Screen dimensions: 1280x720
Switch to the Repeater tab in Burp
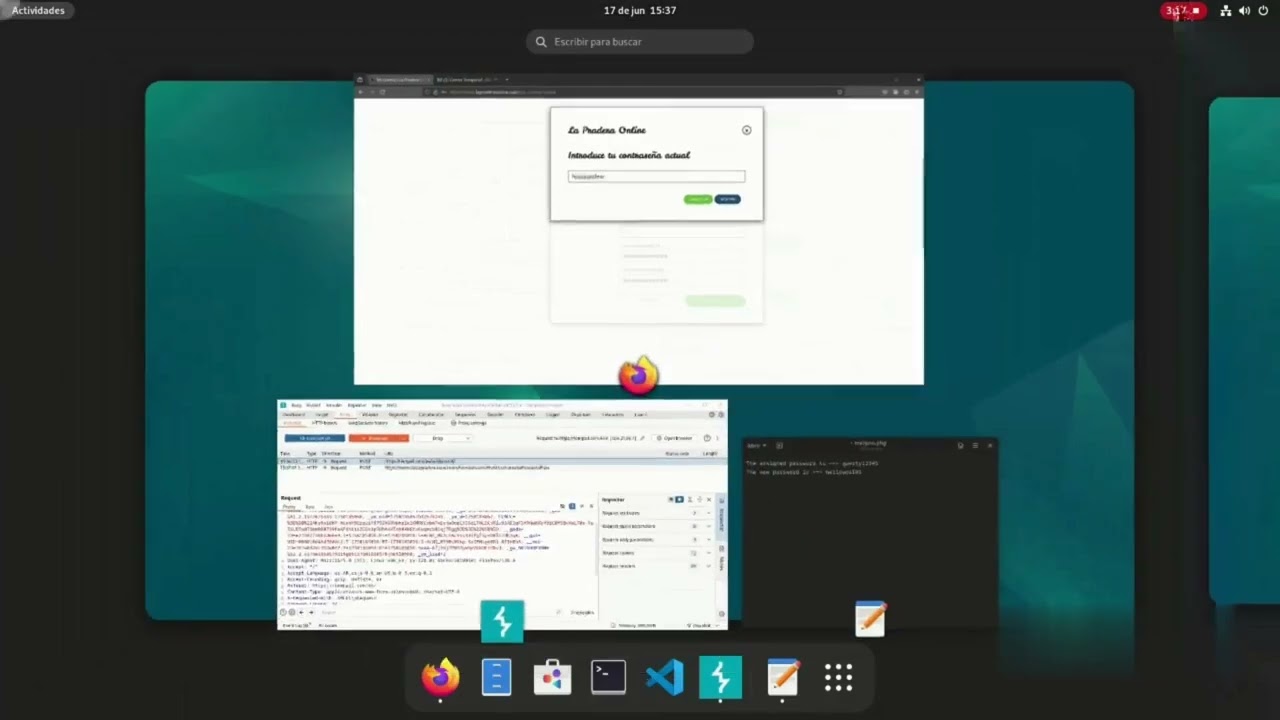click(x=398, y=414)
